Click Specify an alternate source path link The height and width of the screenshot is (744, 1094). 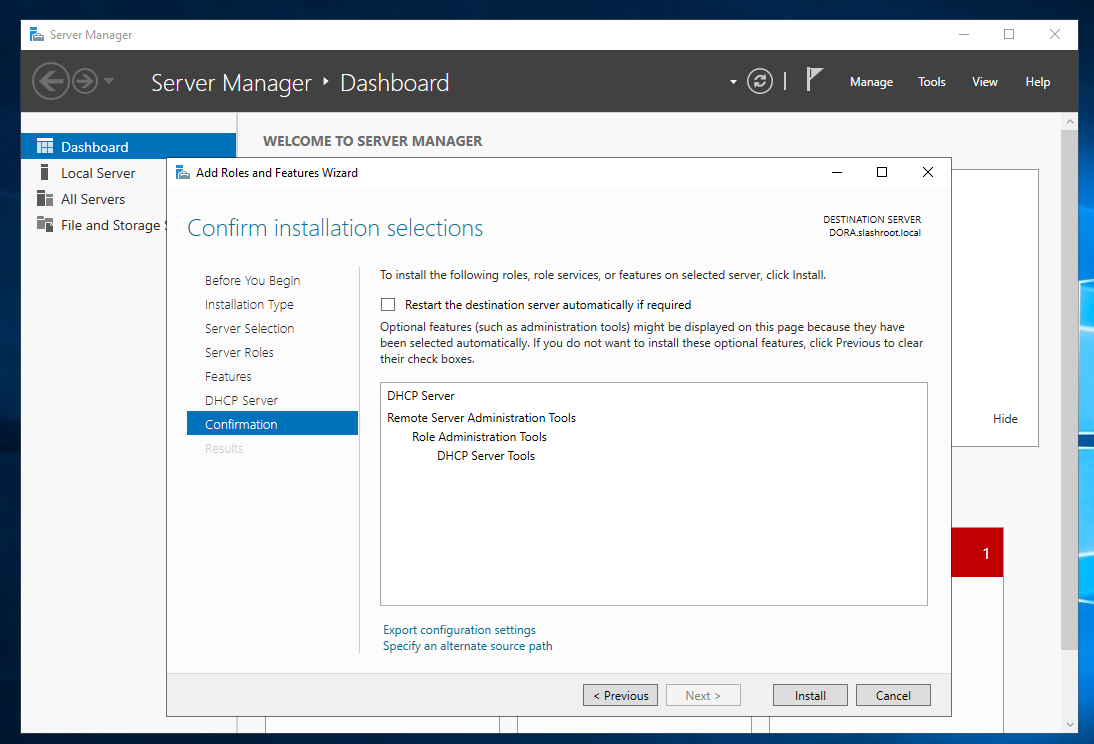[x=467, y=646]
